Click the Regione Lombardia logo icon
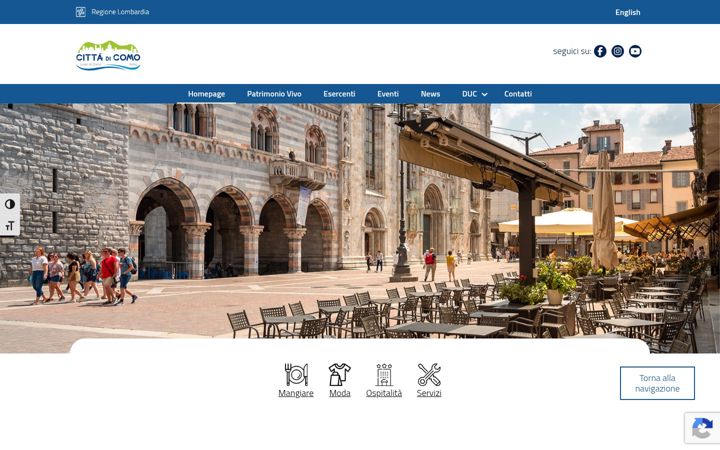Image resolution: width=720 pixels, height=450 pixels. point(81,12)
